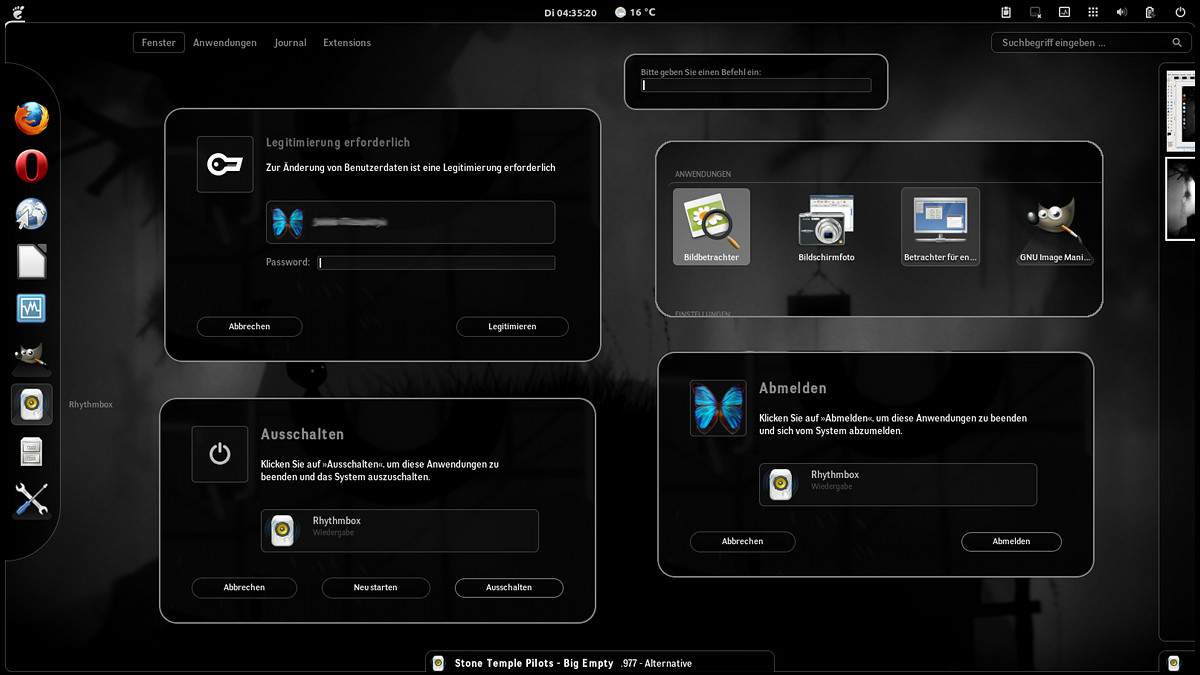Focus the Password field
Image resolution: width=1200 pixels, height=675 pixels.
(x=436, y=263)
